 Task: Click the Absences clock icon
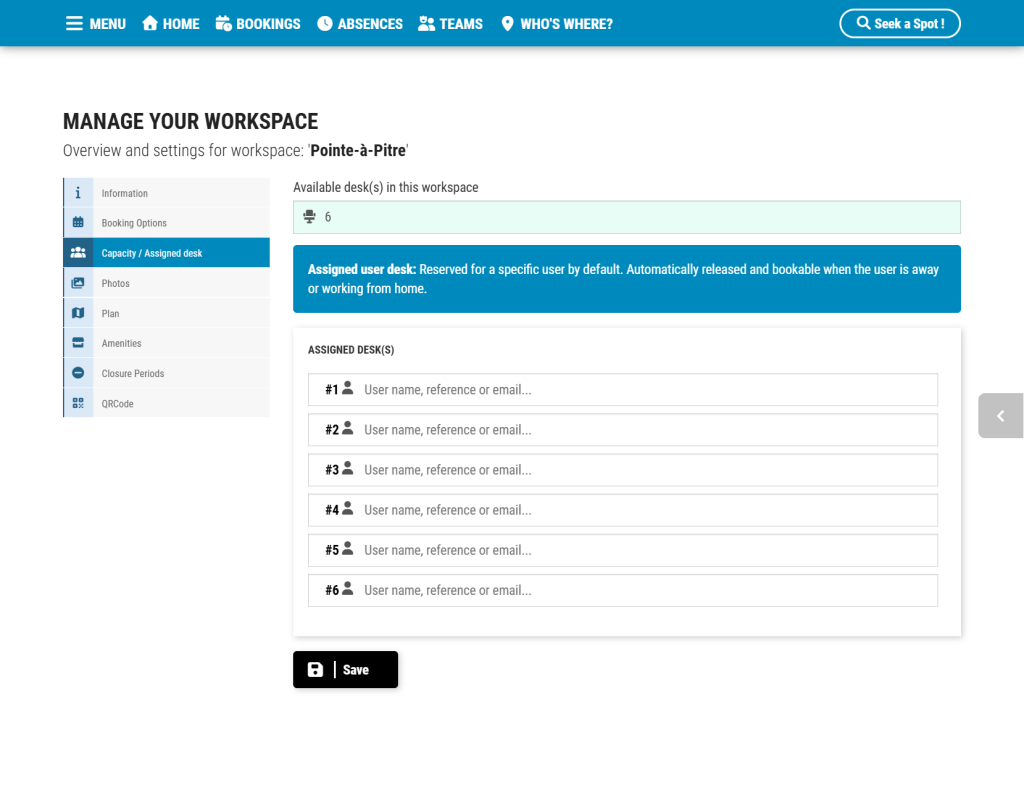(x=325, y=24)
